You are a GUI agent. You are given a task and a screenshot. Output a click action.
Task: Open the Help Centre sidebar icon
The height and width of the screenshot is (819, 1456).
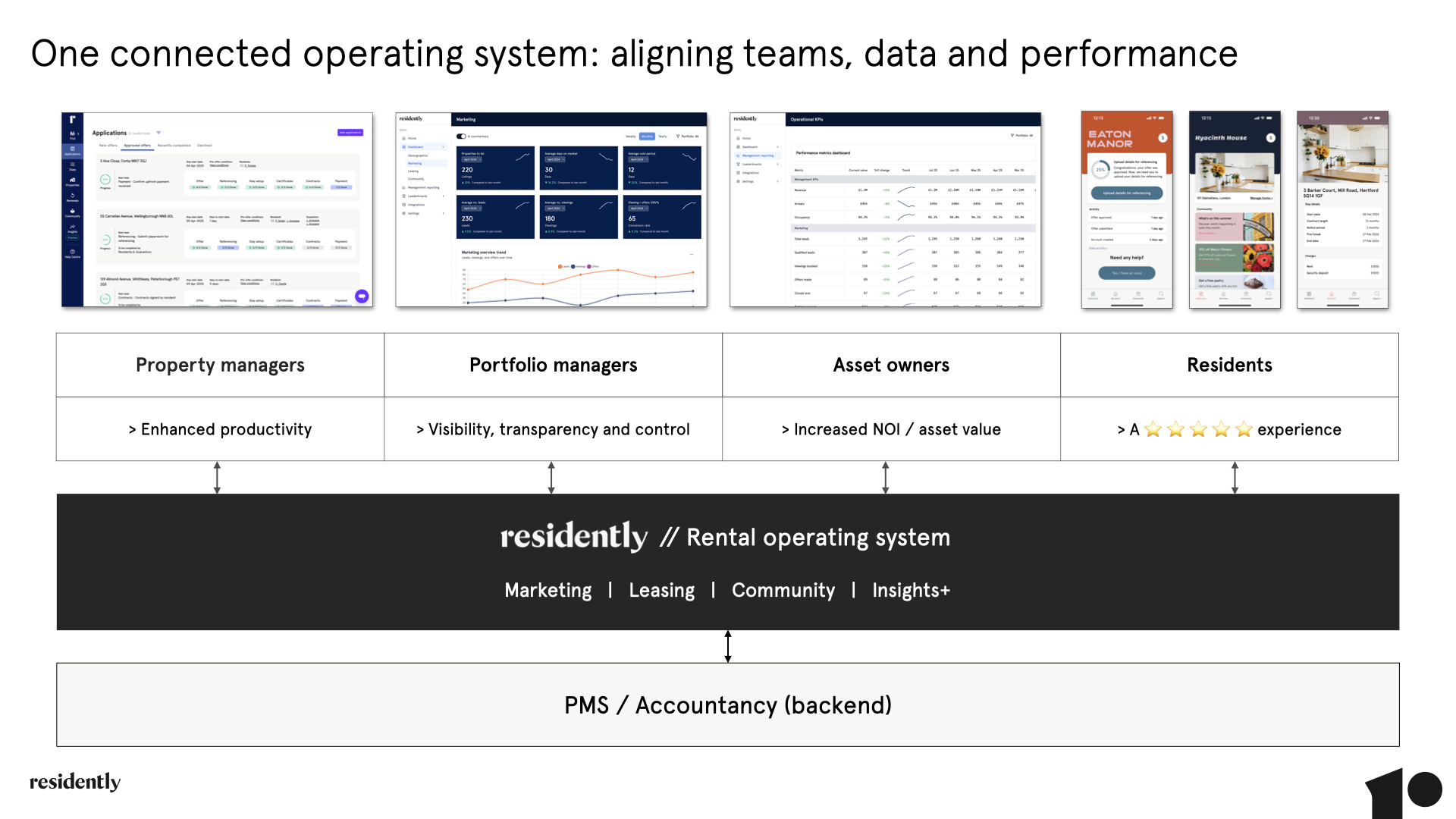[x=72, y=253]
